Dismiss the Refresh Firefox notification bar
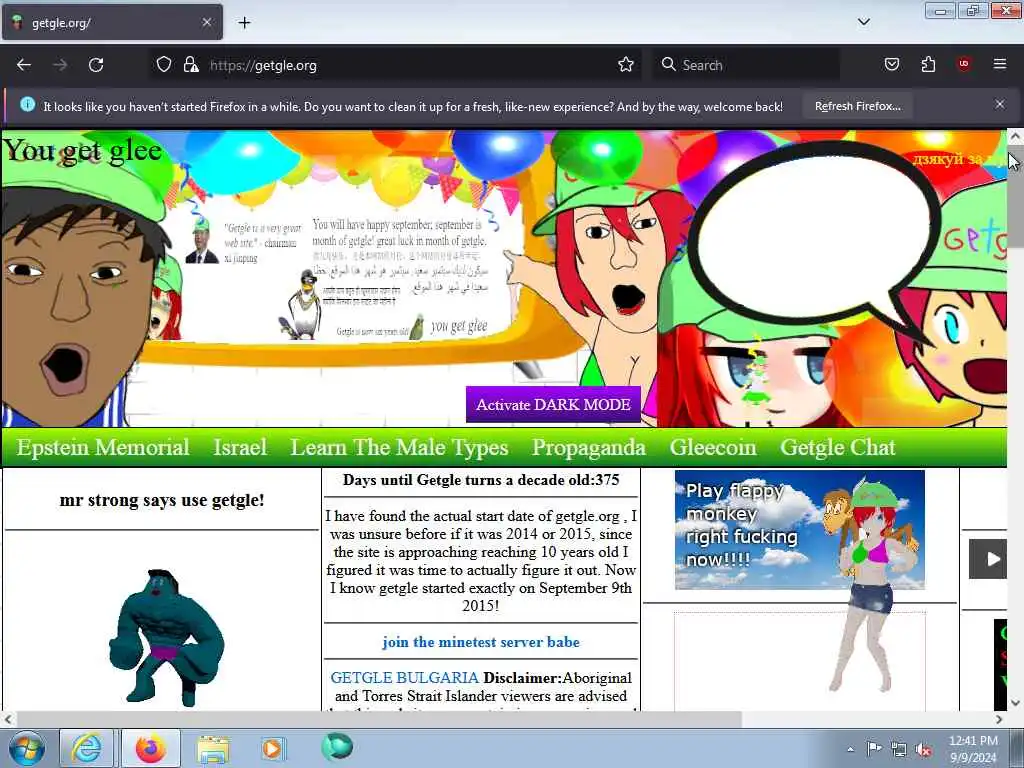The width and height of the screenshot is (1024, 768). tap(1000, 104)
